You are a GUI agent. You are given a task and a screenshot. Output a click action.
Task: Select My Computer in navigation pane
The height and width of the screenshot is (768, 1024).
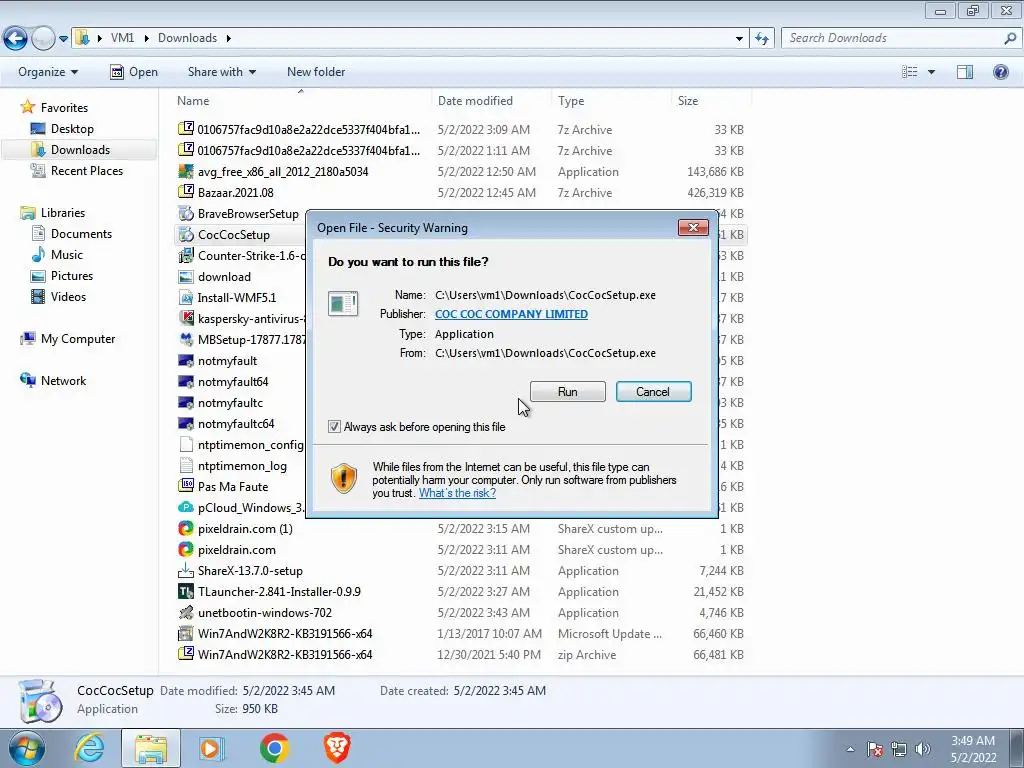tap(78, 339)
